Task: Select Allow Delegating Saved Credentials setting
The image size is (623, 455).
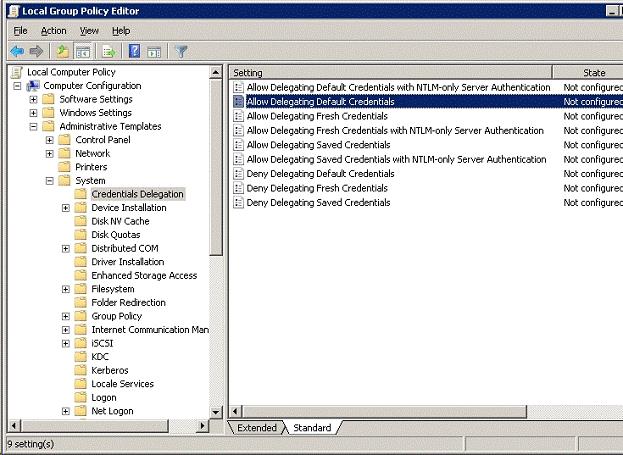Action: (318, 145)
